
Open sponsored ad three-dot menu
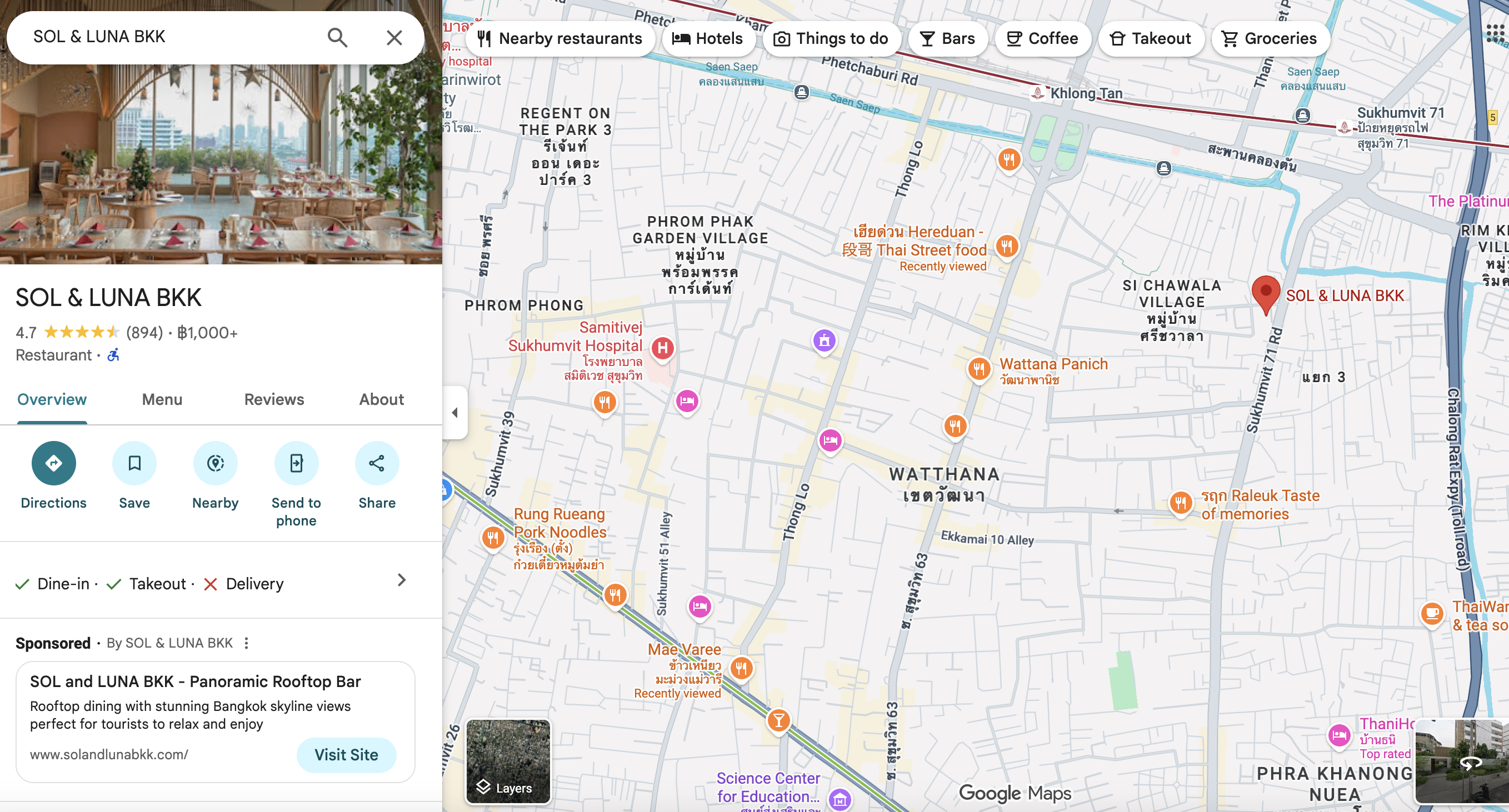click(x=247, y=643)
